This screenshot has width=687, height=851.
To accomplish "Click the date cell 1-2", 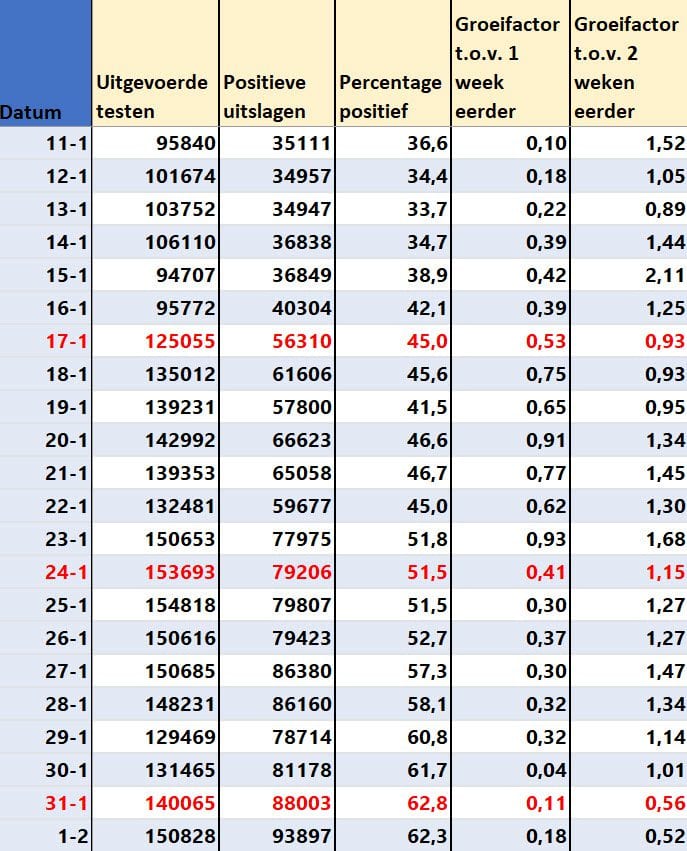I will point(46,836).
